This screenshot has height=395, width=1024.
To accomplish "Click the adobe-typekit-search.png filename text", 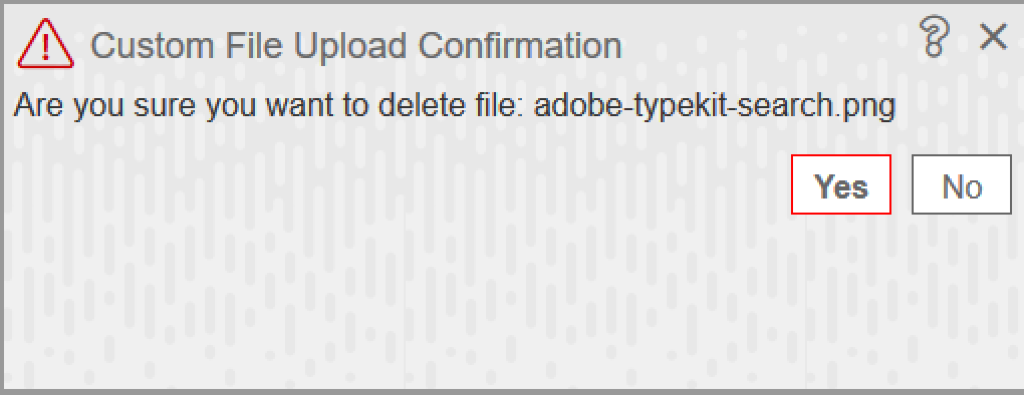I will [x=713, y=106].
